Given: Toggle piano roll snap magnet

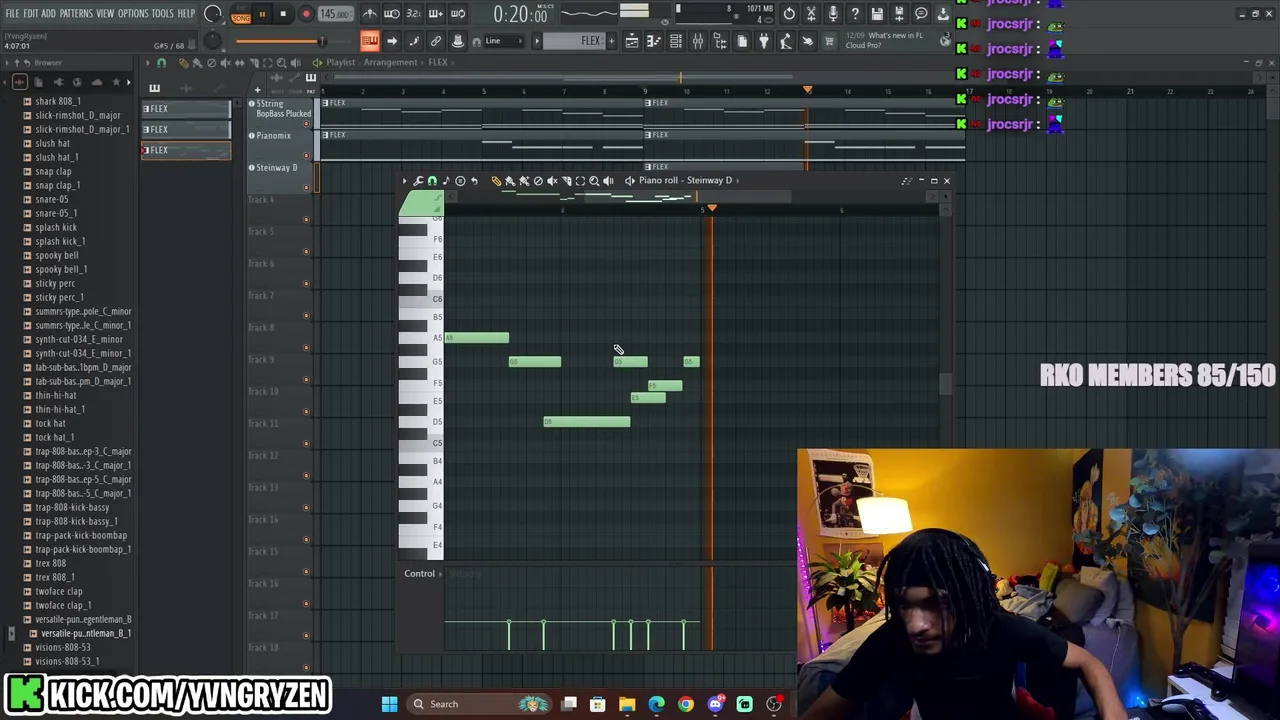Looking at the screenshot, I should click(x=432, y=181).
